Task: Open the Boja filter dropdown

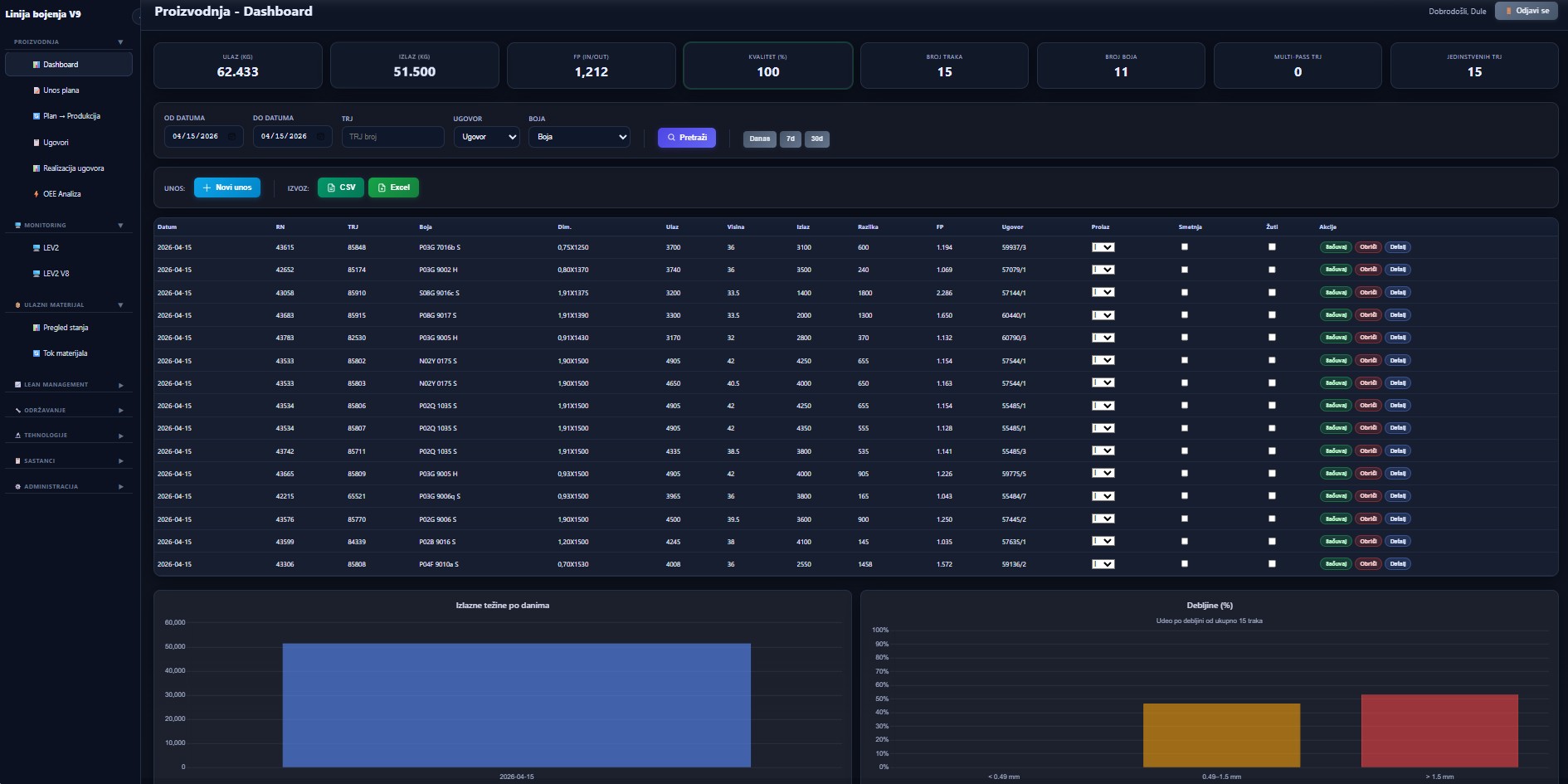Action: click(x=579, y=137)
